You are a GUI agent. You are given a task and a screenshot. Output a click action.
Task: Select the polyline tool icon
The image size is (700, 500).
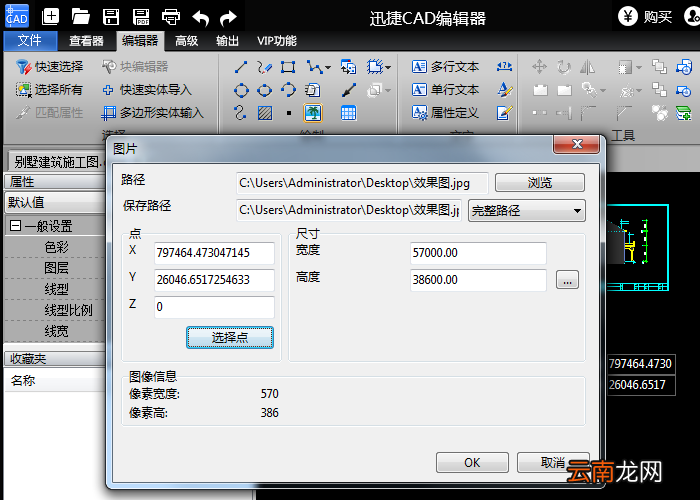[x=264, y=67]
